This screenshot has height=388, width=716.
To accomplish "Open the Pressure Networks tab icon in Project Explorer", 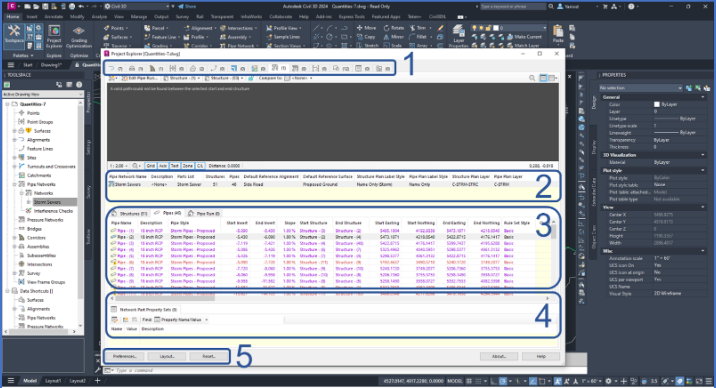I will click(x=295, y=68).
